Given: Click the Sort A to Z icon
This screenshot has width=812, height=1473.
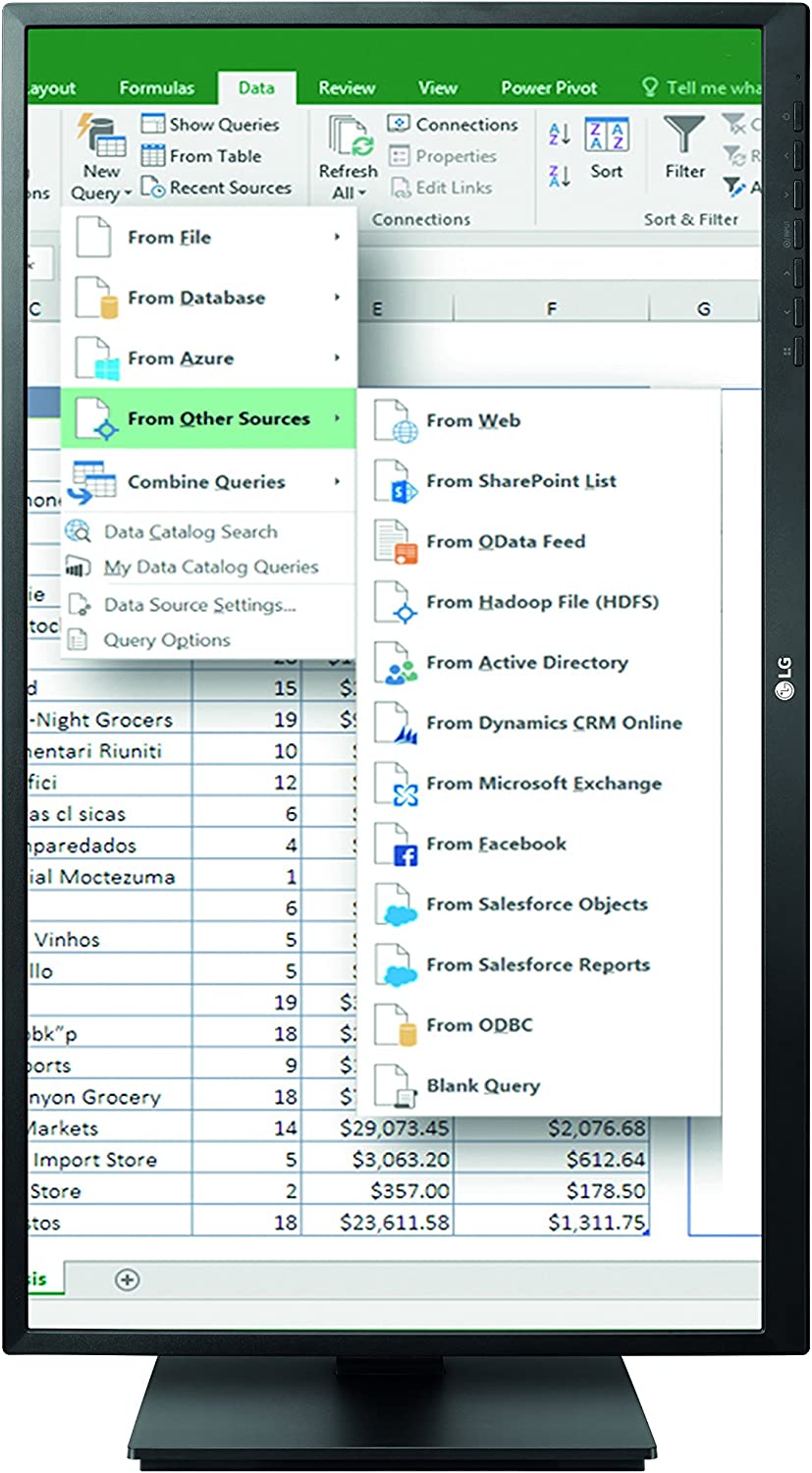Looking at the screenshot, I should 560,134.
